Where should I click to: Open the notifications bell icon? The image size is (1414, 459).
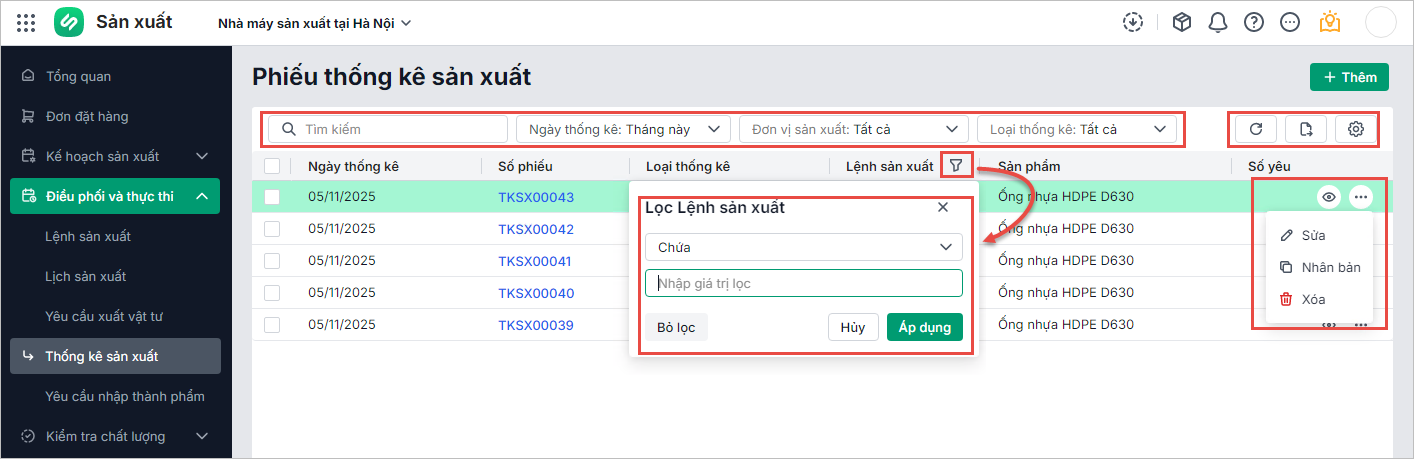[x=1218, y=22]
